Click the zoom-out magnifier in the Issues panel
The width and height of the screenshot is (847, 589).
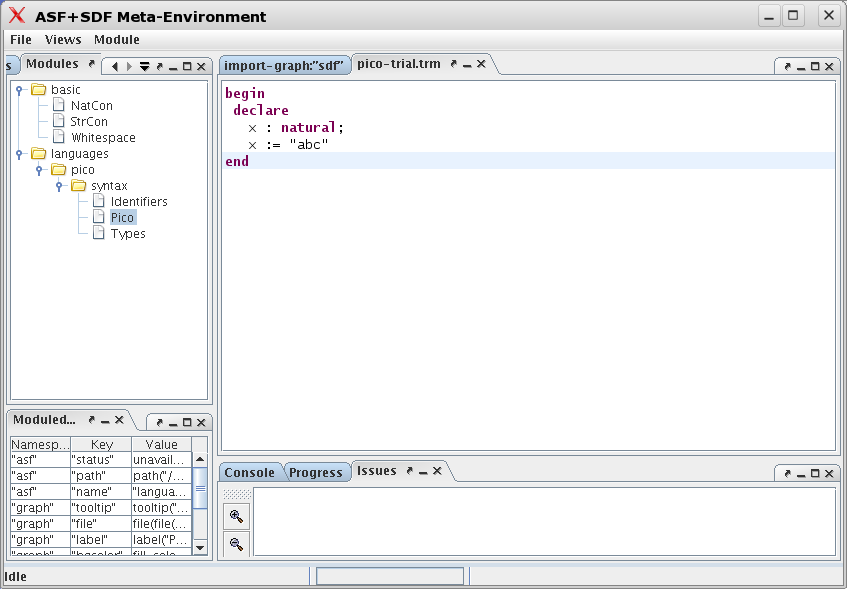coord(236,544)
